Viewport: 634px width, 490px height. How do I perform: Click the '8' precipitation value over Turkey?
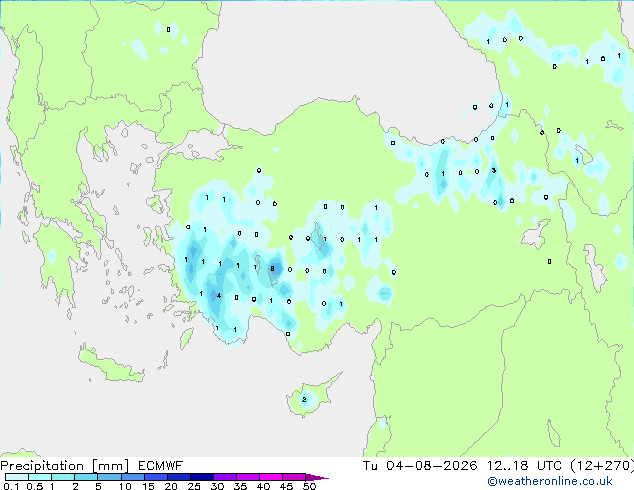pyautogui.click(x=273, y=268)
